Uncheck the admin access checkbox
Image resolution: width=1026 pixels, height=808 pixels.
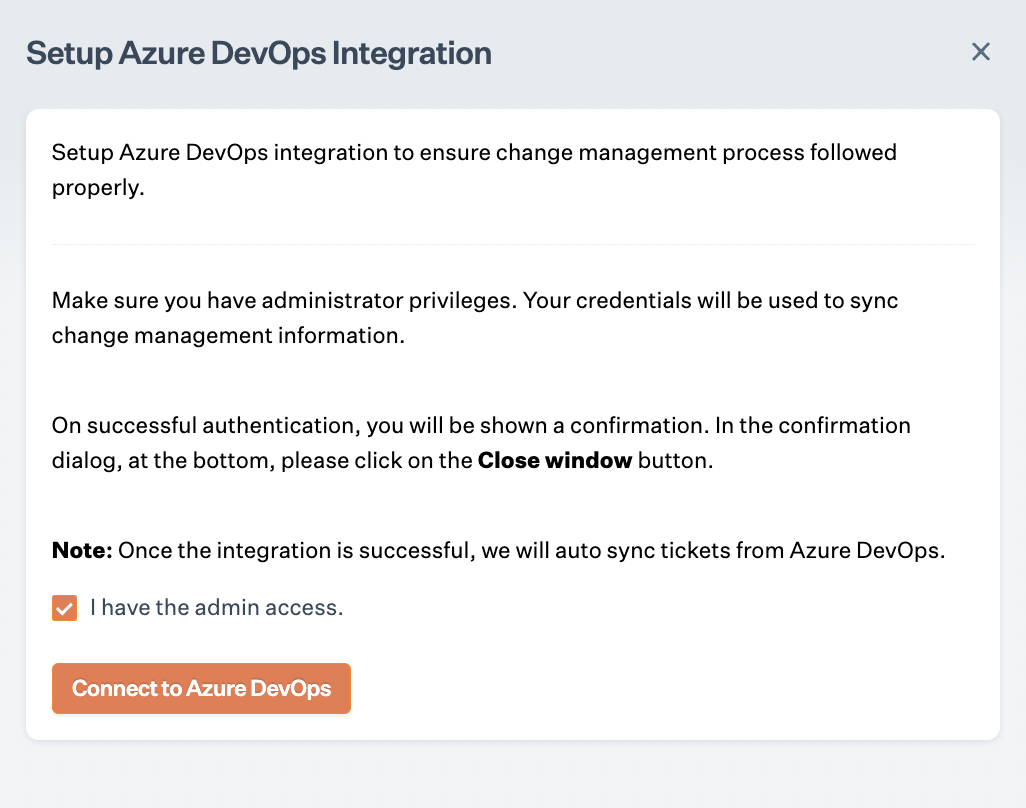coord(65,608)
